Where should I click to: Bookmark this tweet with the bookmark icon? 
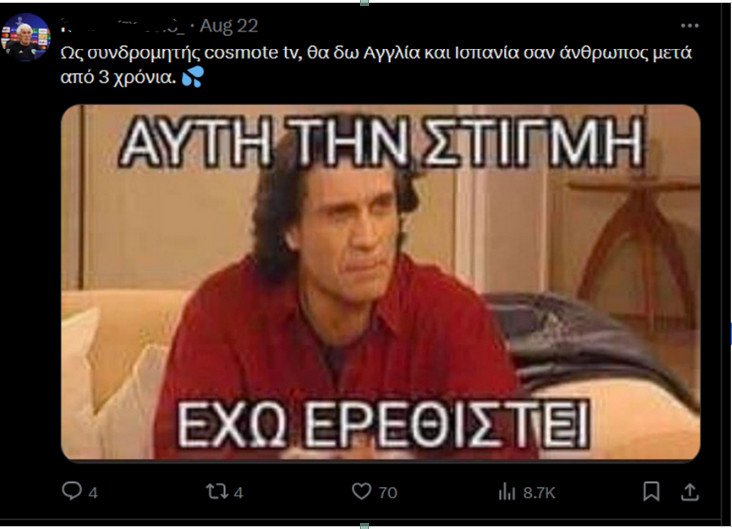651,492
